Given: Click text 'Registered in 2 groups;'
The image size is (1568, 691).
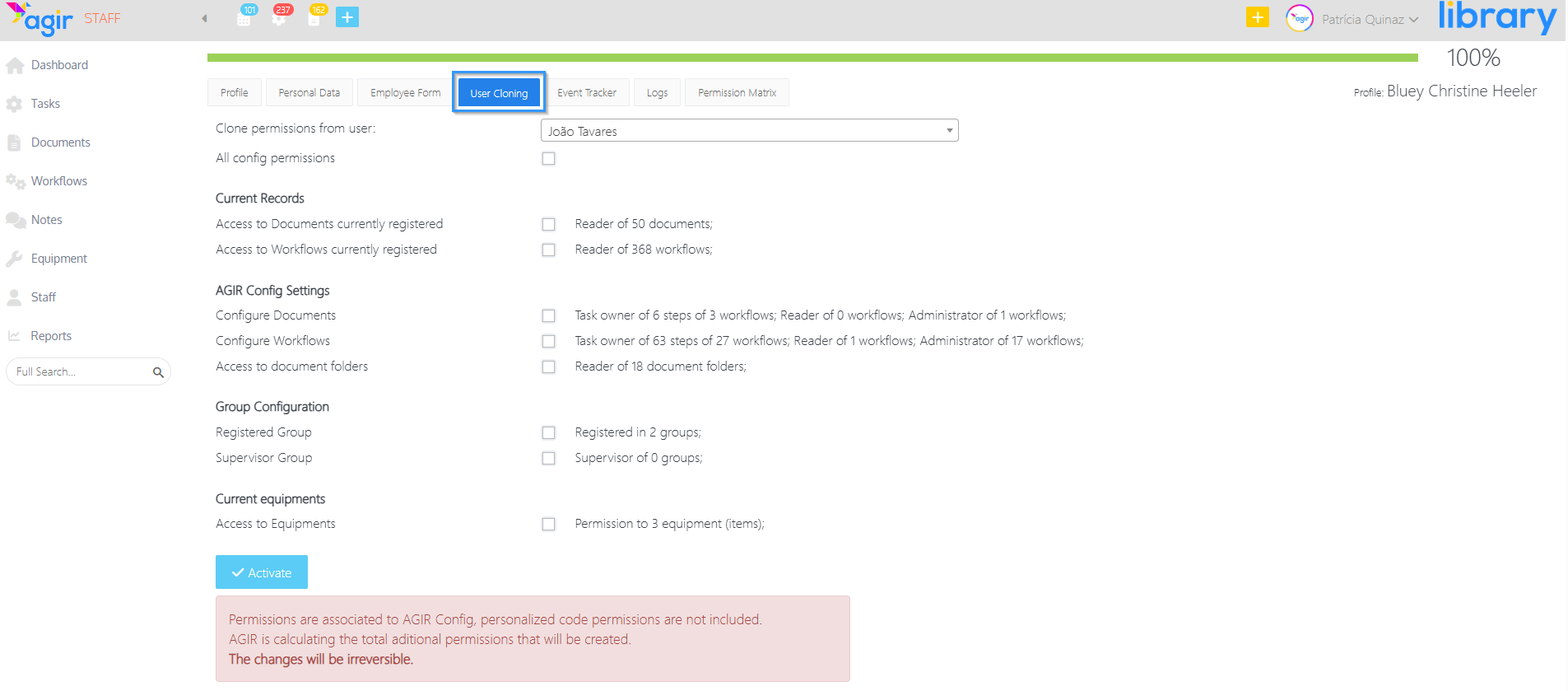Looking at the screenshot, I should click(638, 432).
